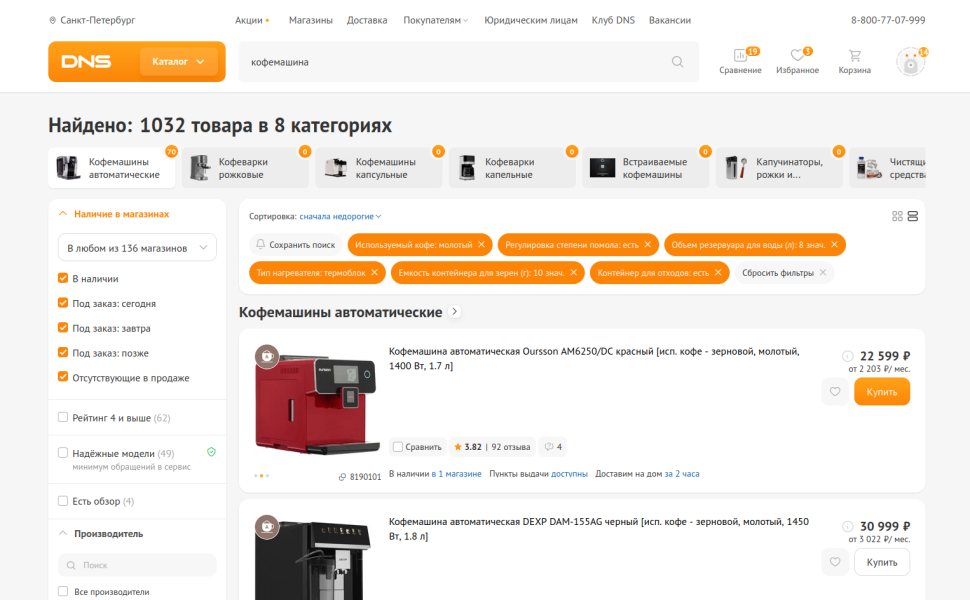Remove filter Емкость контейнера для зерен
The width and height of the screenshot is (970, 600).
573,272
